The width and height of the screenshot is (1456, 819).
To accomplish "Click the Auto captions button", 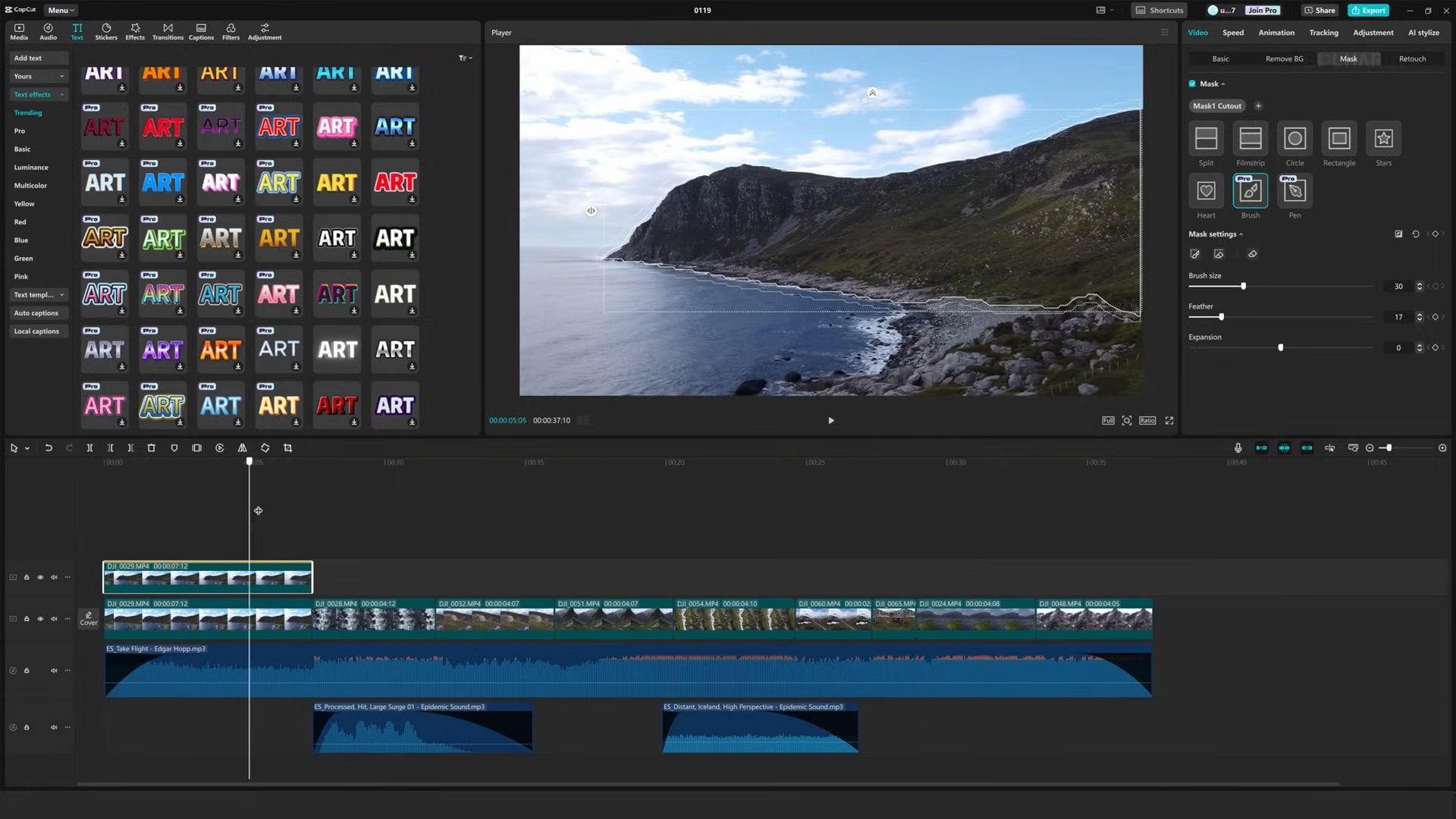I will 36,313.
